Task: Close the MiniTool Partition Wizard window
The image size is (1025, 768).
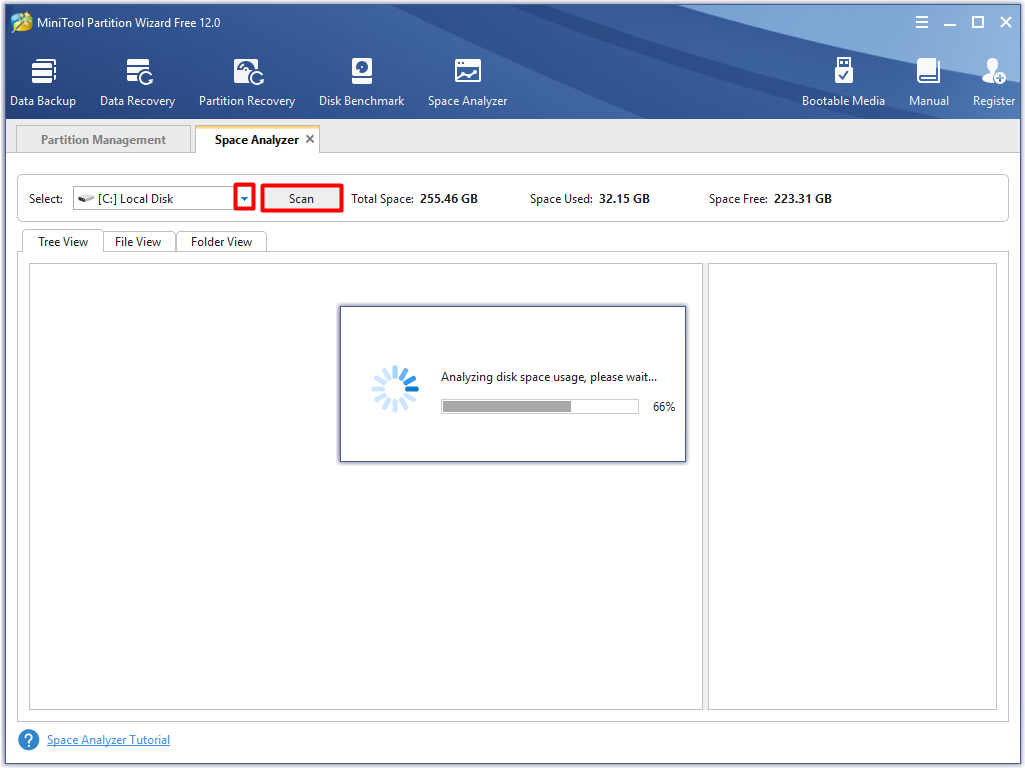Action: coord(1006,22)
